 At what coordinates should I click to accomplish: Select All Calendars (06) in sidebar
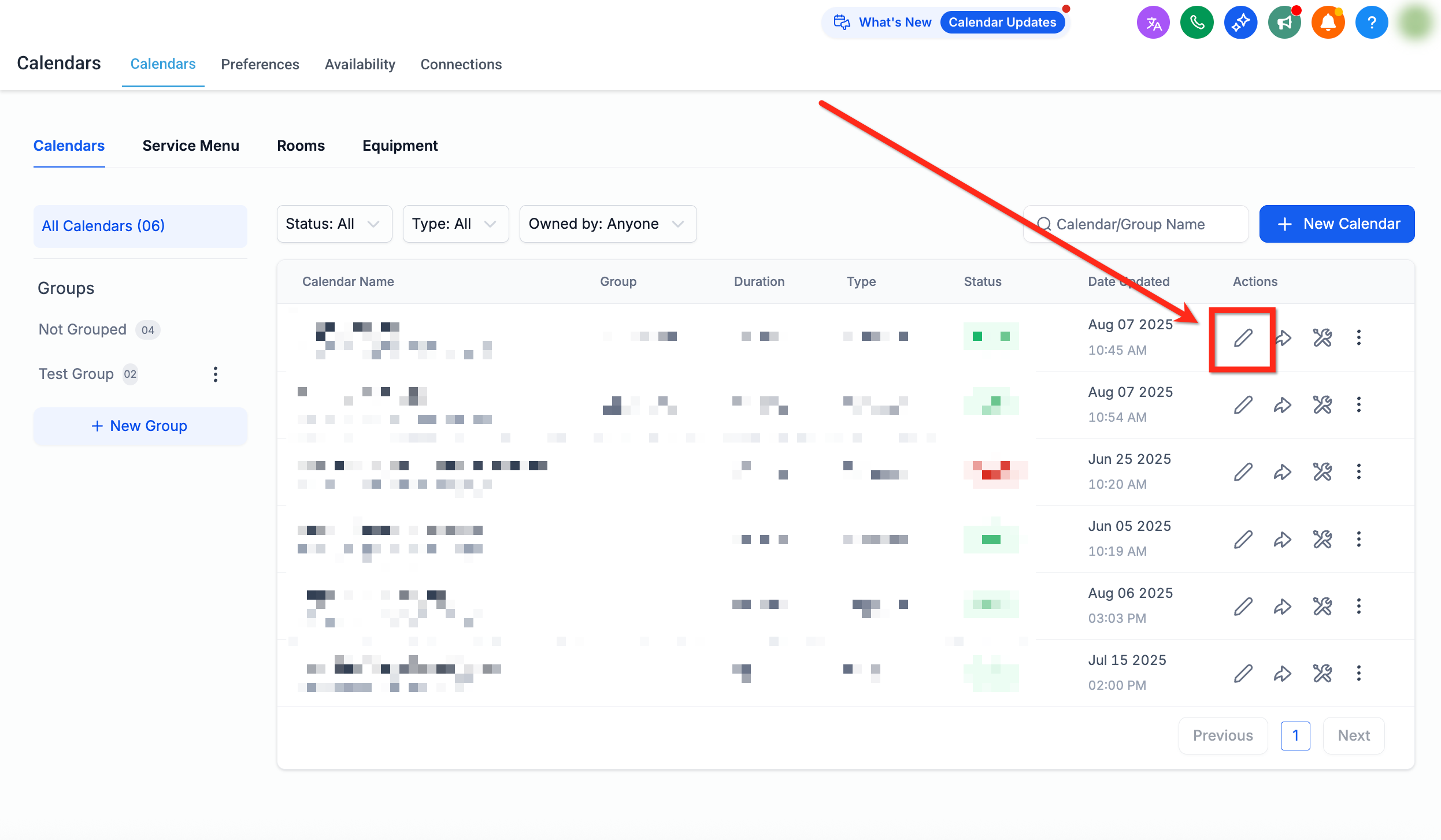[140, 226]
